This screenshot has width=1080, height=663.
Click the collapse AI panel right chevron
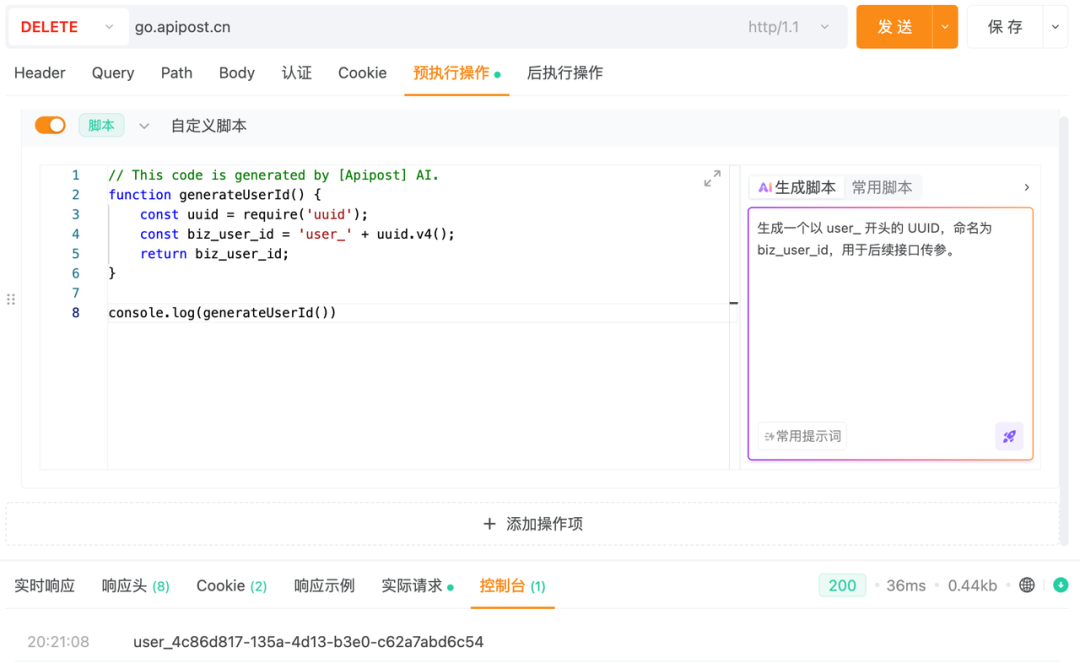1026,187
